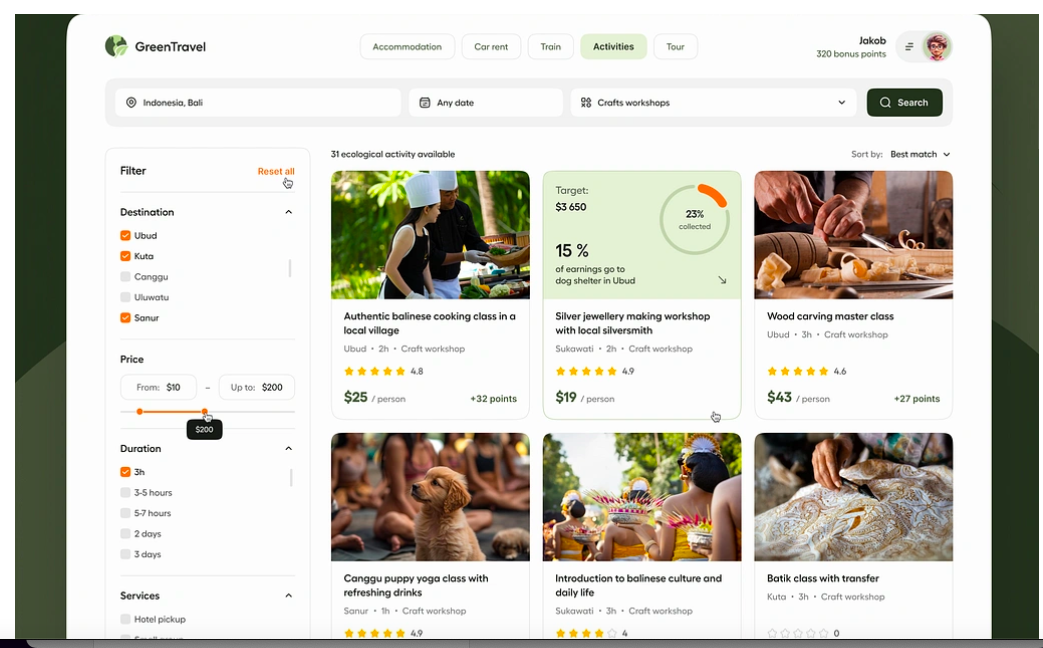Click the location pin icon in search
Screen dimensions: 1043x648
point(131,103)
